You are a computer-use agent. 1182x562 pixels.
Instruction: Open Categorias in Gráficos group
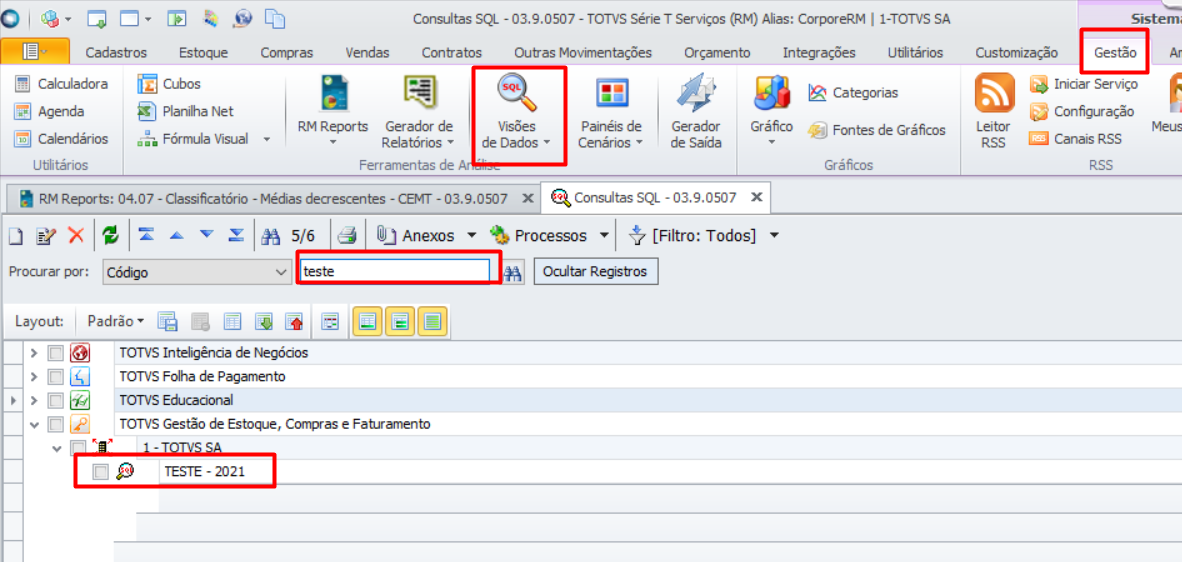click(x=853, y=93)
